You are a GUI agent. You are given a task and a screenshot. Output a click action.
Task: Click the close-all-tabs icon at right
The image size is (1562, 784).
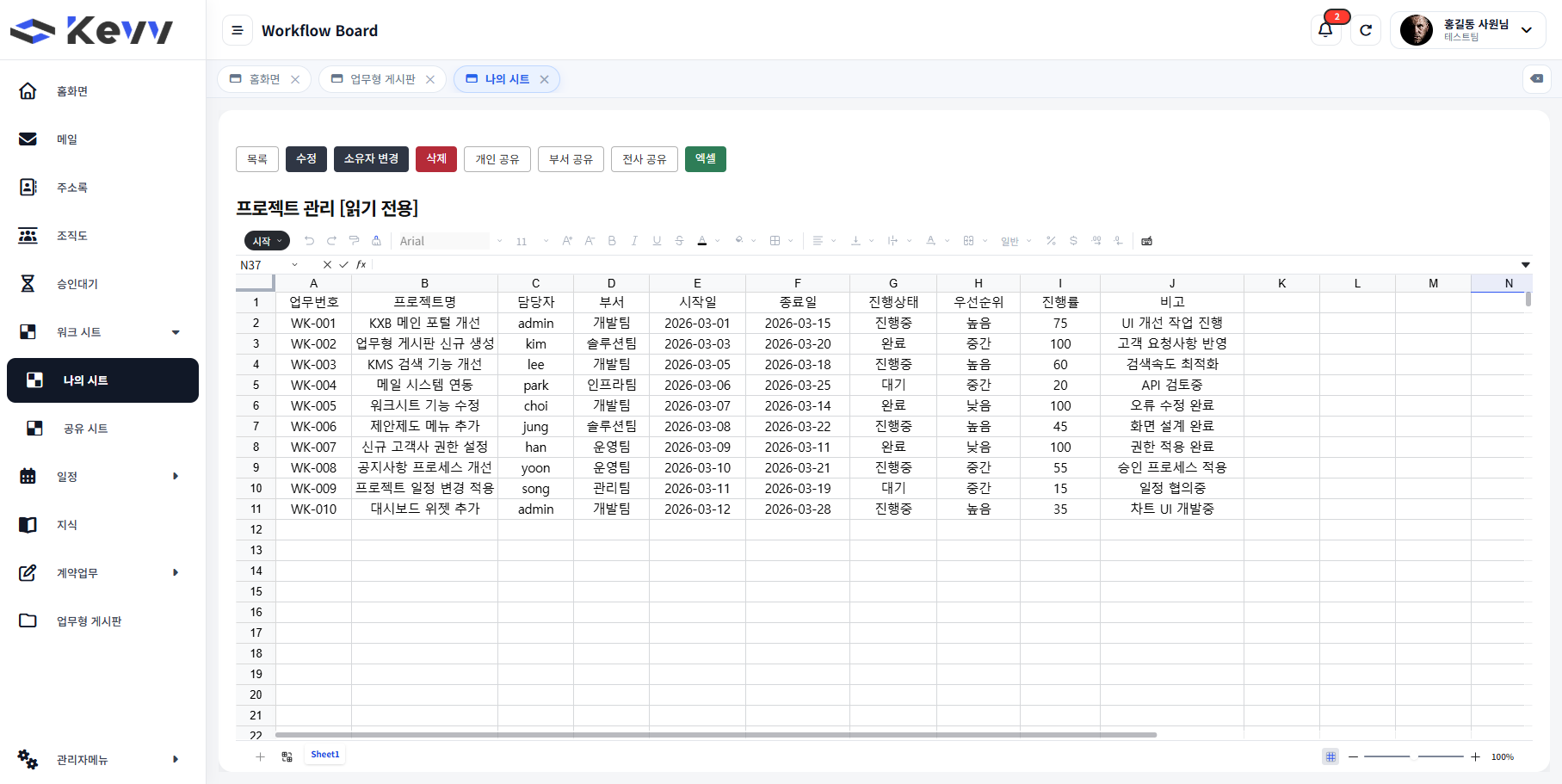tap(1536, 79)
